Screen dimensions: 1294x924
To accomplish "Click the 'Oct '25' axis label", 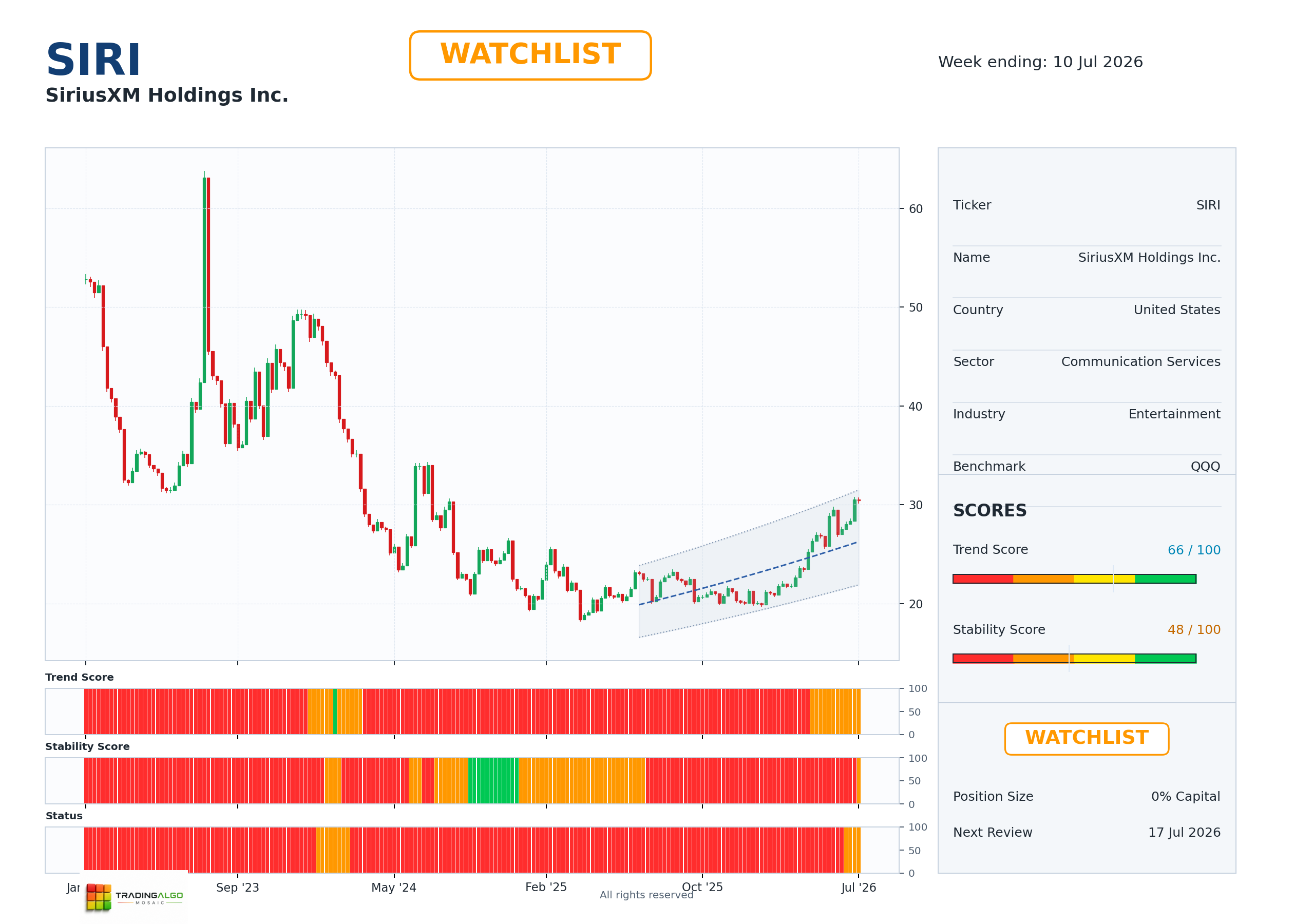I will pos(702,887).
